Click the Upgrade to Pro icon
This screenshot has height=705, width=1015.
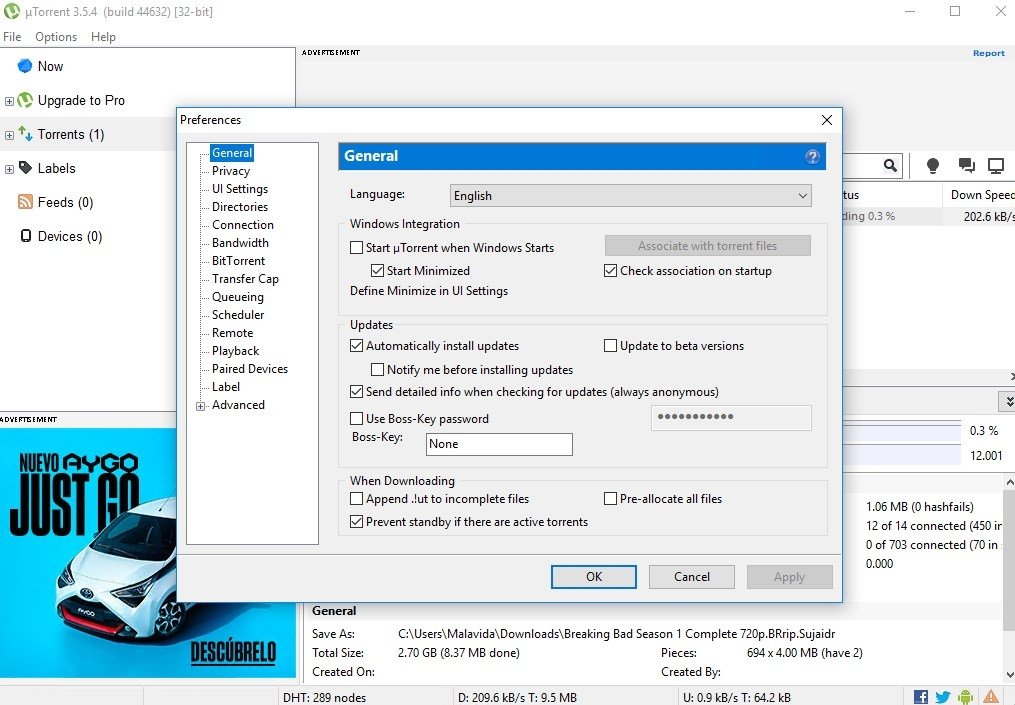[x=25, y=100]
